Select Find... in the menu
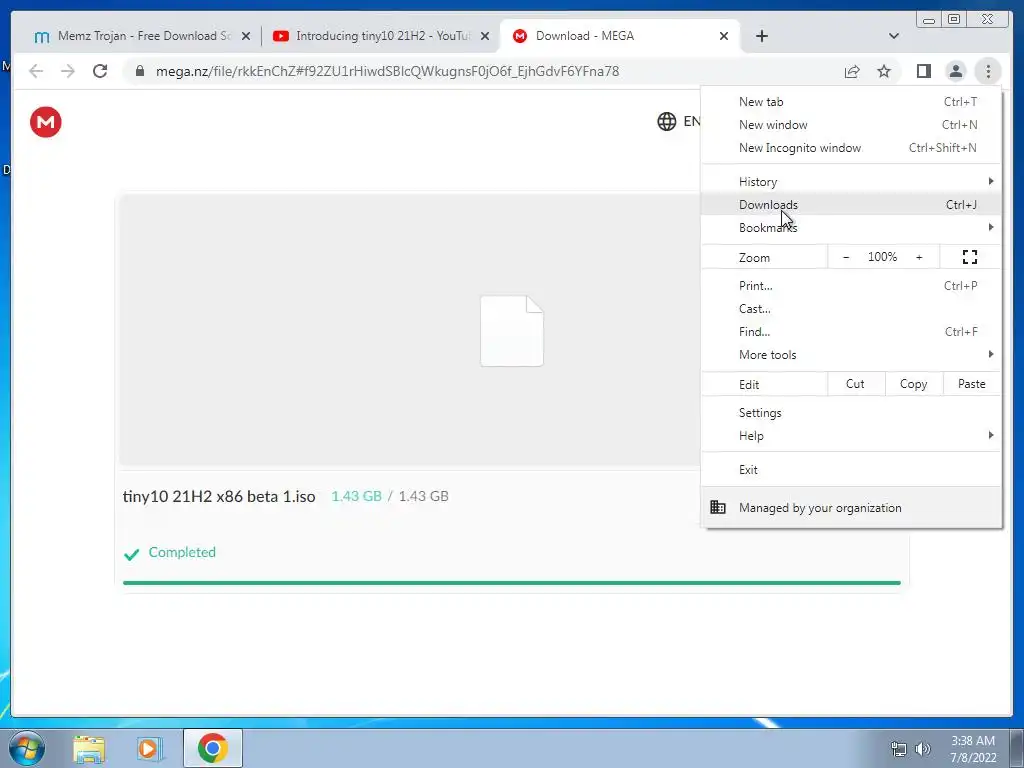 (852, 332)
